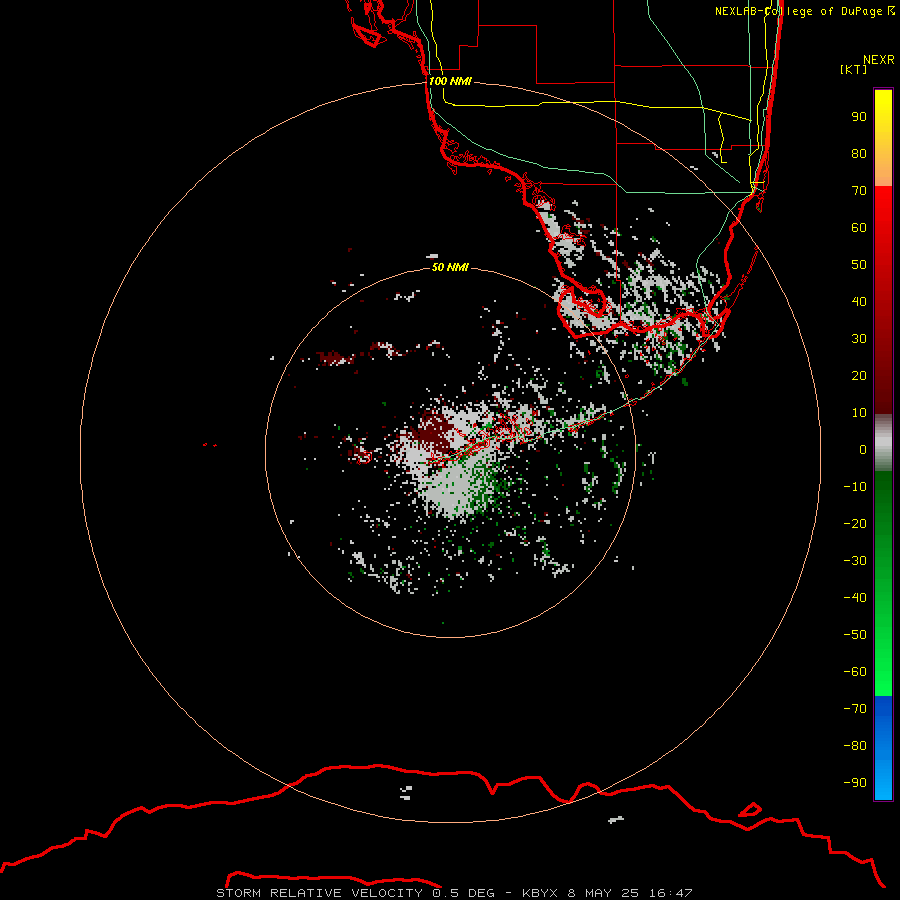900x900 pixels.
Task: Click the 70 value on velocity scale
Action: click(859, 191)
